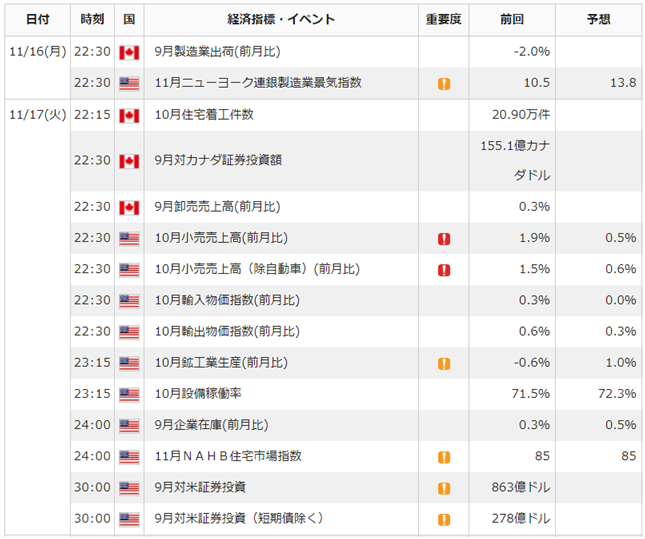Click the US flag beside 10月輸入物価指数
The image size is (645, 539).
[129, 301]
